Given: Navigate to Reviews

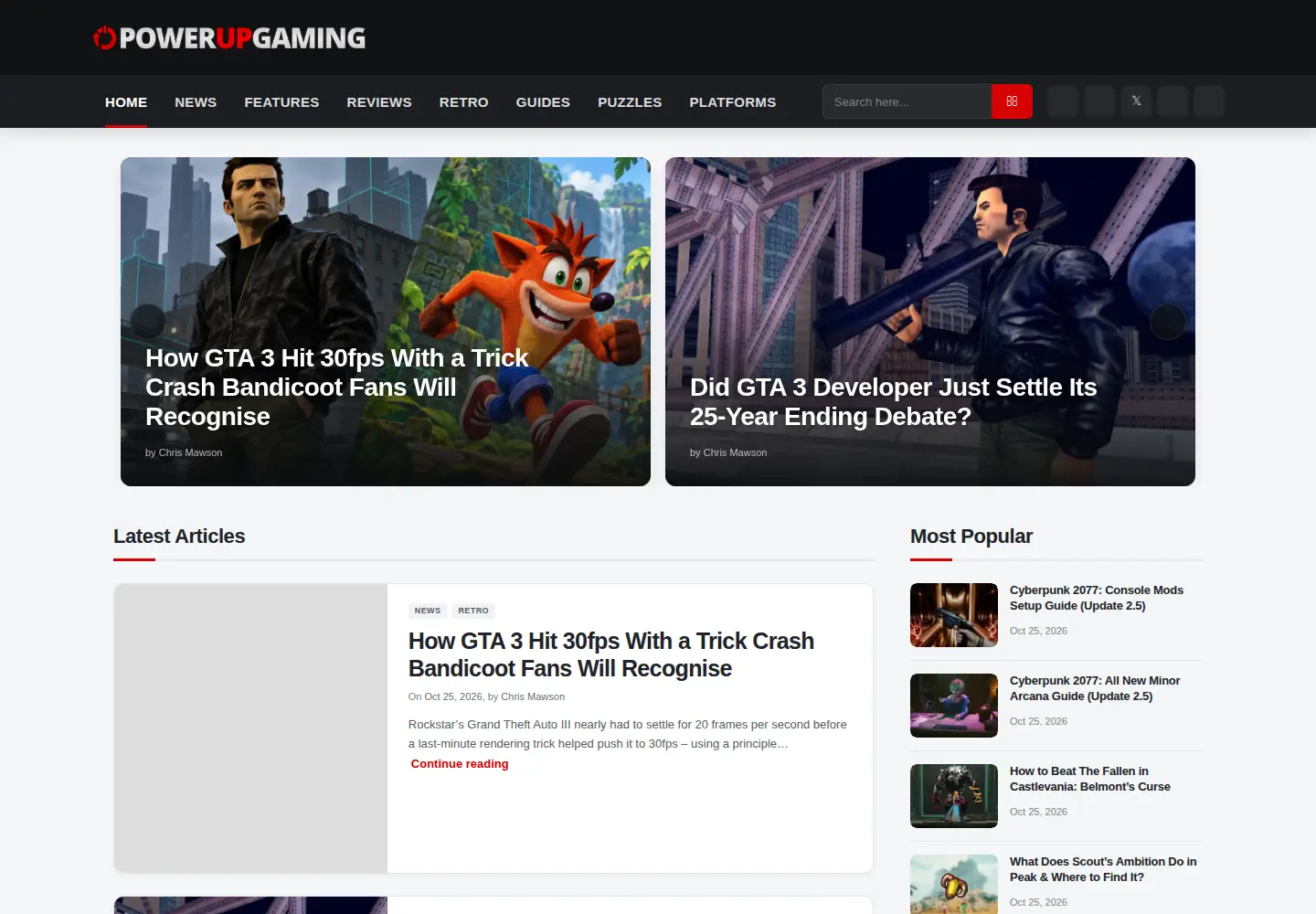Looking at the screenshot, I should [379, 102].
